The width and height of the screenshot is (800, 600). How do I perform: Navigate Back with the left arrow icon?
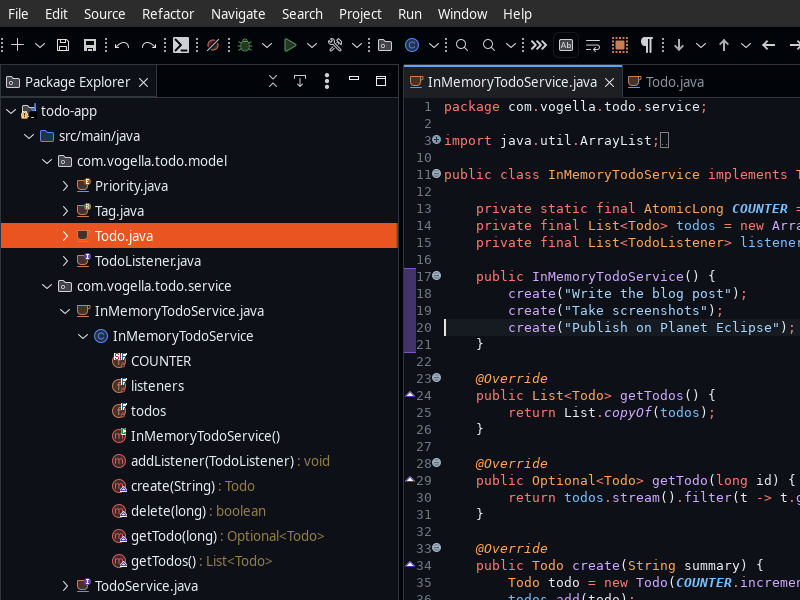pyautogui.click(x=768, y=45)
